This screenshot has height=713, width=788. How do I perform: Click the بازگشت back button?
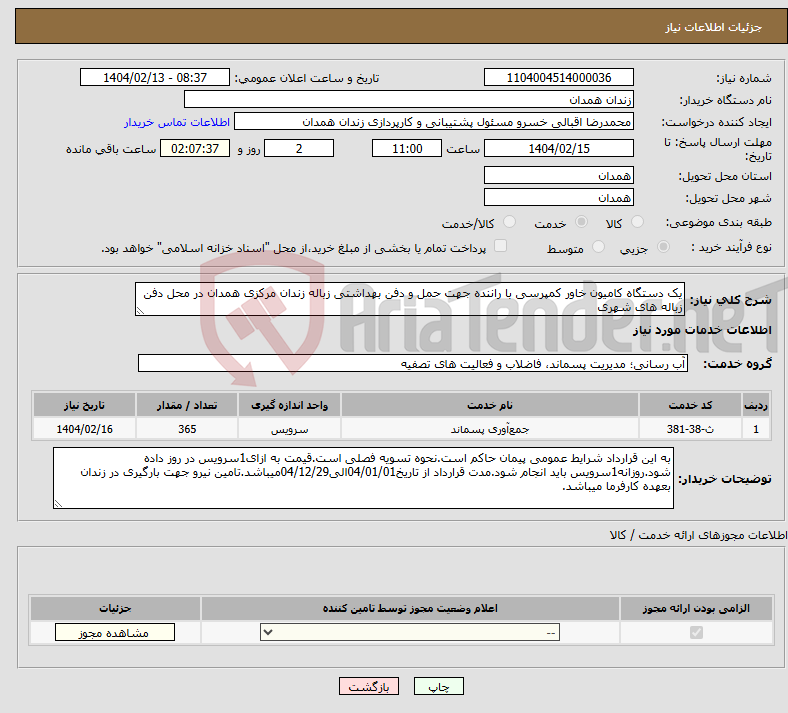369,686
